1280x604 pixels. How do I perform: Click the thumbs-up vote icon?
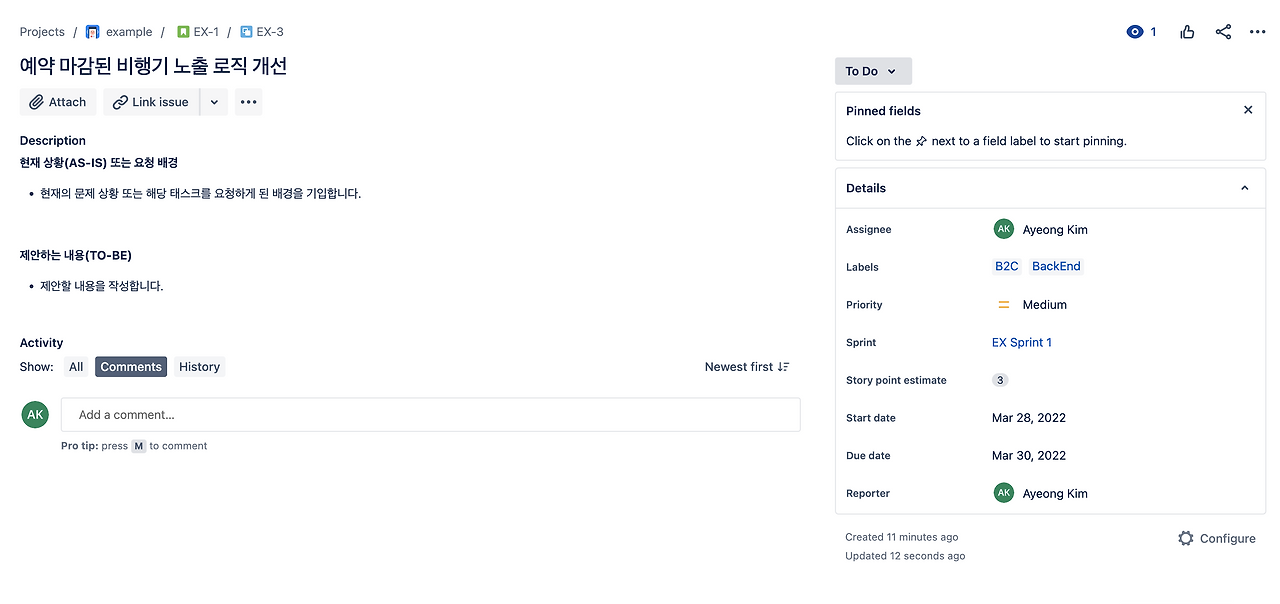tap(1187, 32)
